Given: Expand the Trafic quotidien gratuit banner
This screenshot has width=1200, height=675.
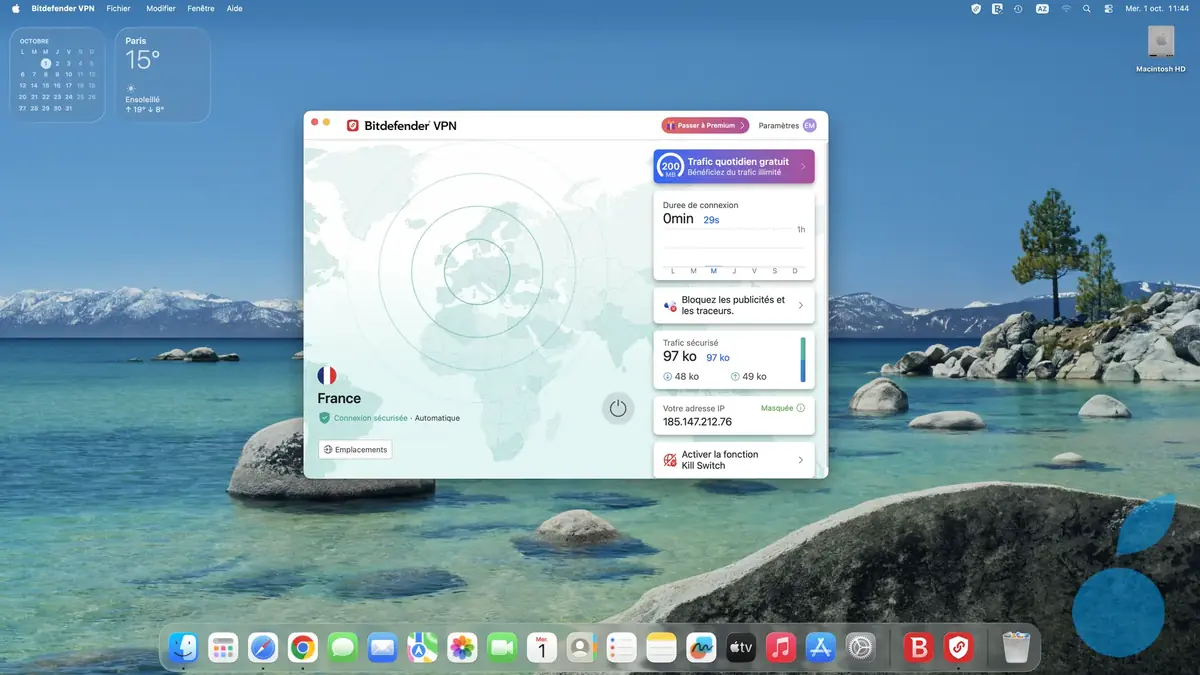Looking at the screenshot, I should 801,165.
